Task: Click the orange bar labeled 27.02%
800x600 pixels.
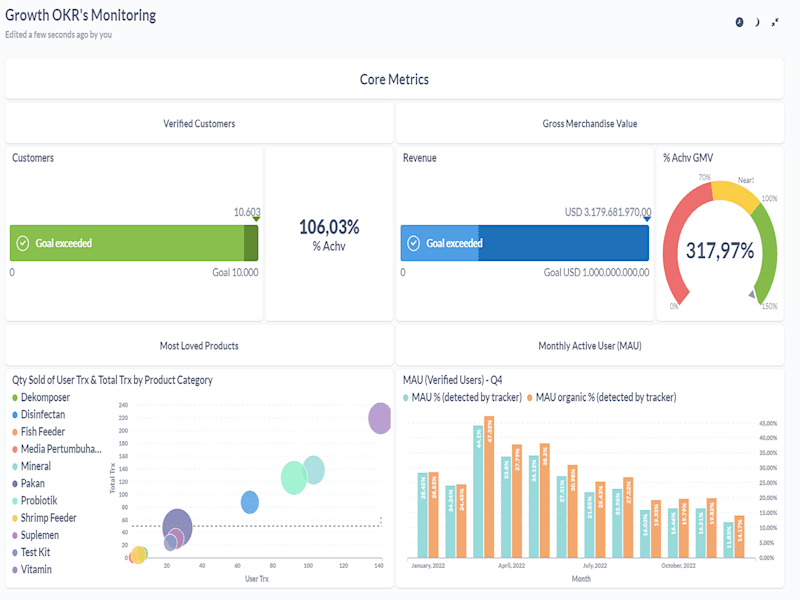Action: point(628,517)
